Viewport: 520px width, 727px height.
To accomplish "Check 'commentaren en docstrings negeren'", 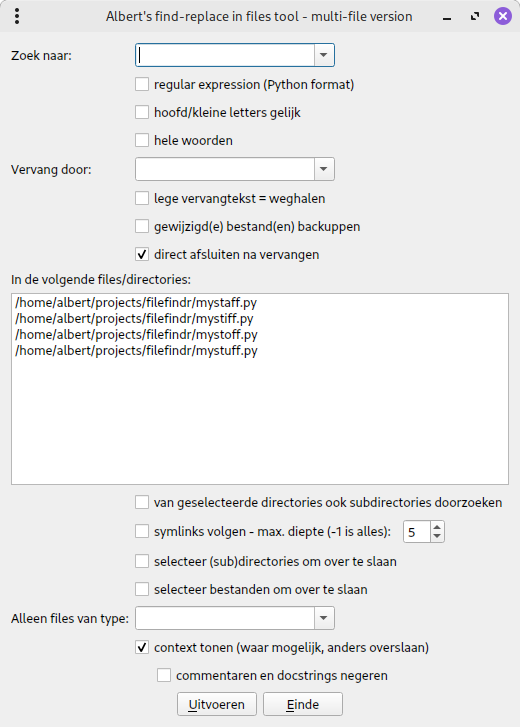I will pos(164,675).
